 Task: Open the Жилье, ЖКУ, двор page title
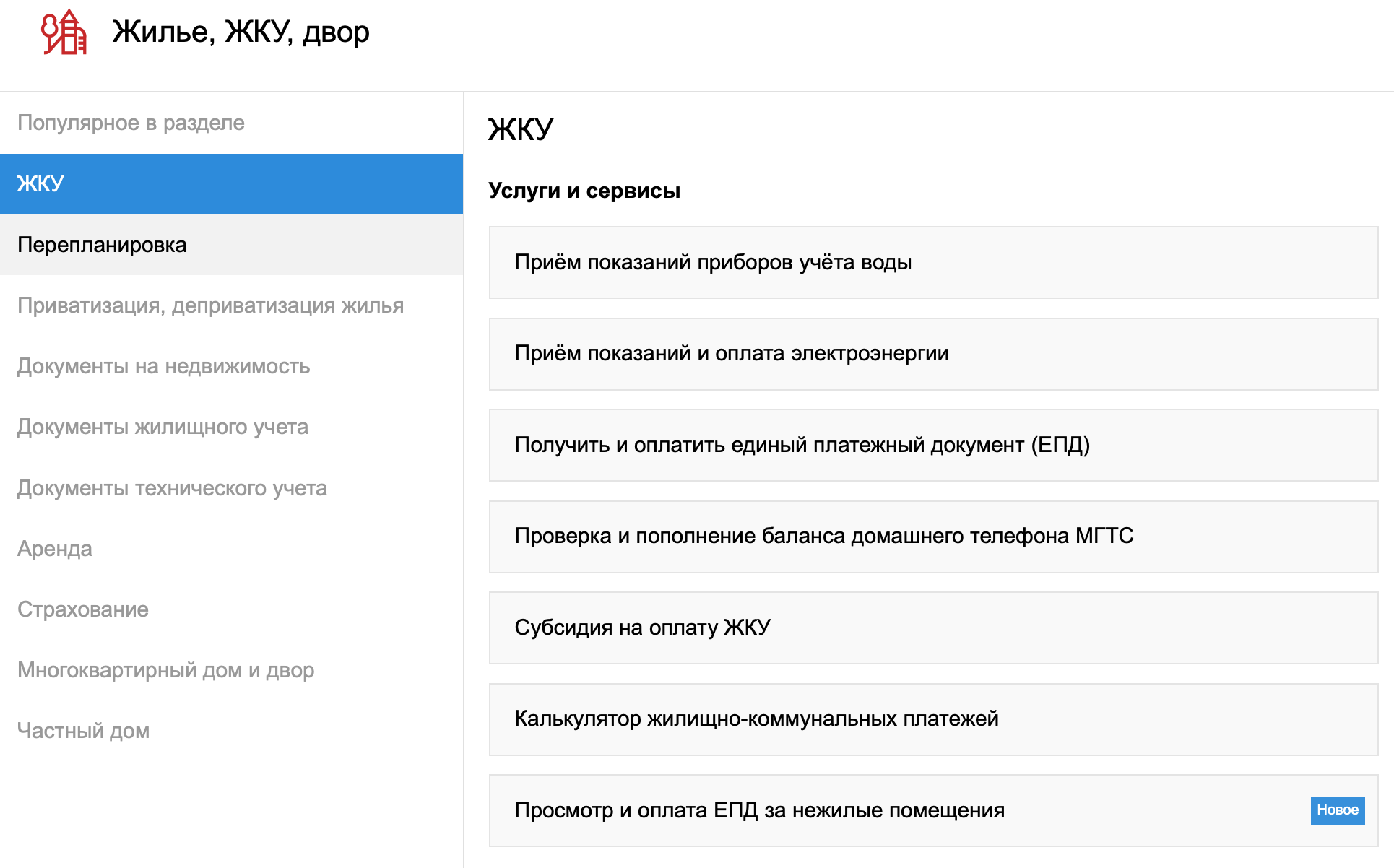point(241,32)
